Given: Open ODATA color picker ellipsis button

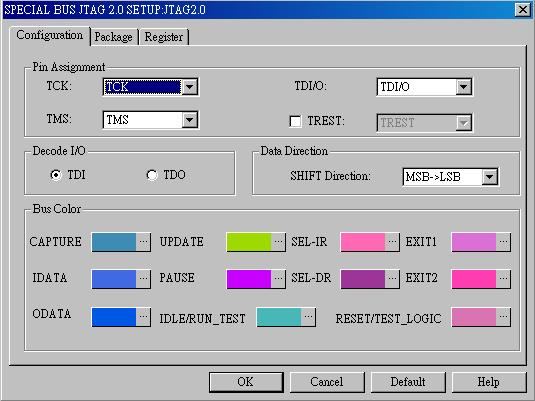Looking at the screenshot, I should pyautogui.click(x=143, y=317).
